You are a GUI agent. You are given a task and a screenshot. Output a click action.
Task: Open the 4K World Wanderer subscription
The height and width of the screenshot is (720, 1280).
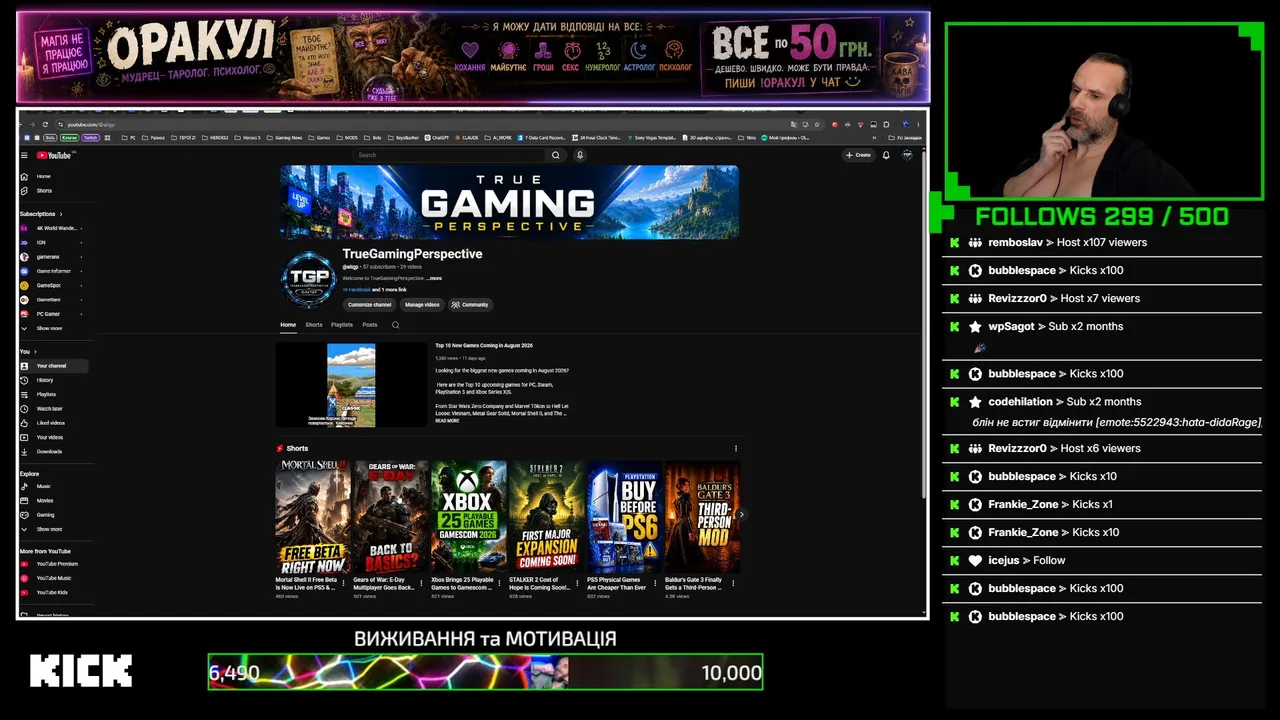pyautogui.click(x=52, y=228)
